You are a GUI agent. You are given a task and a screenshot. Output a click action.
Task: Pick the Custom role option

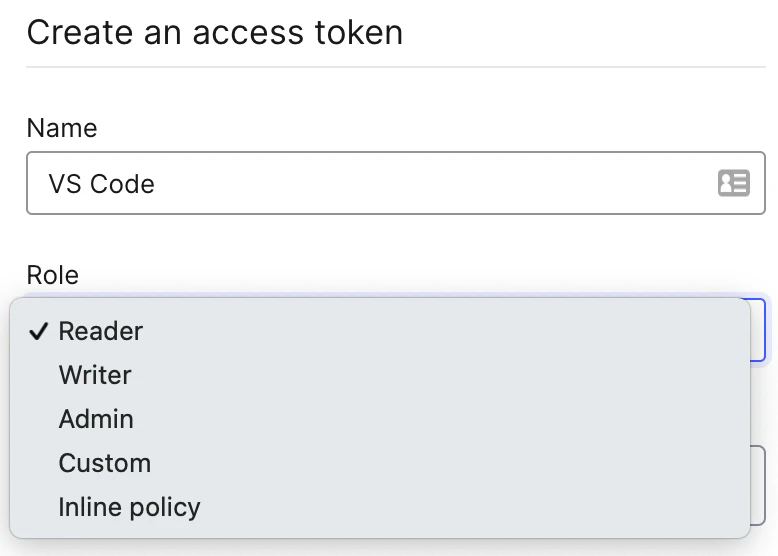point(105,463)
